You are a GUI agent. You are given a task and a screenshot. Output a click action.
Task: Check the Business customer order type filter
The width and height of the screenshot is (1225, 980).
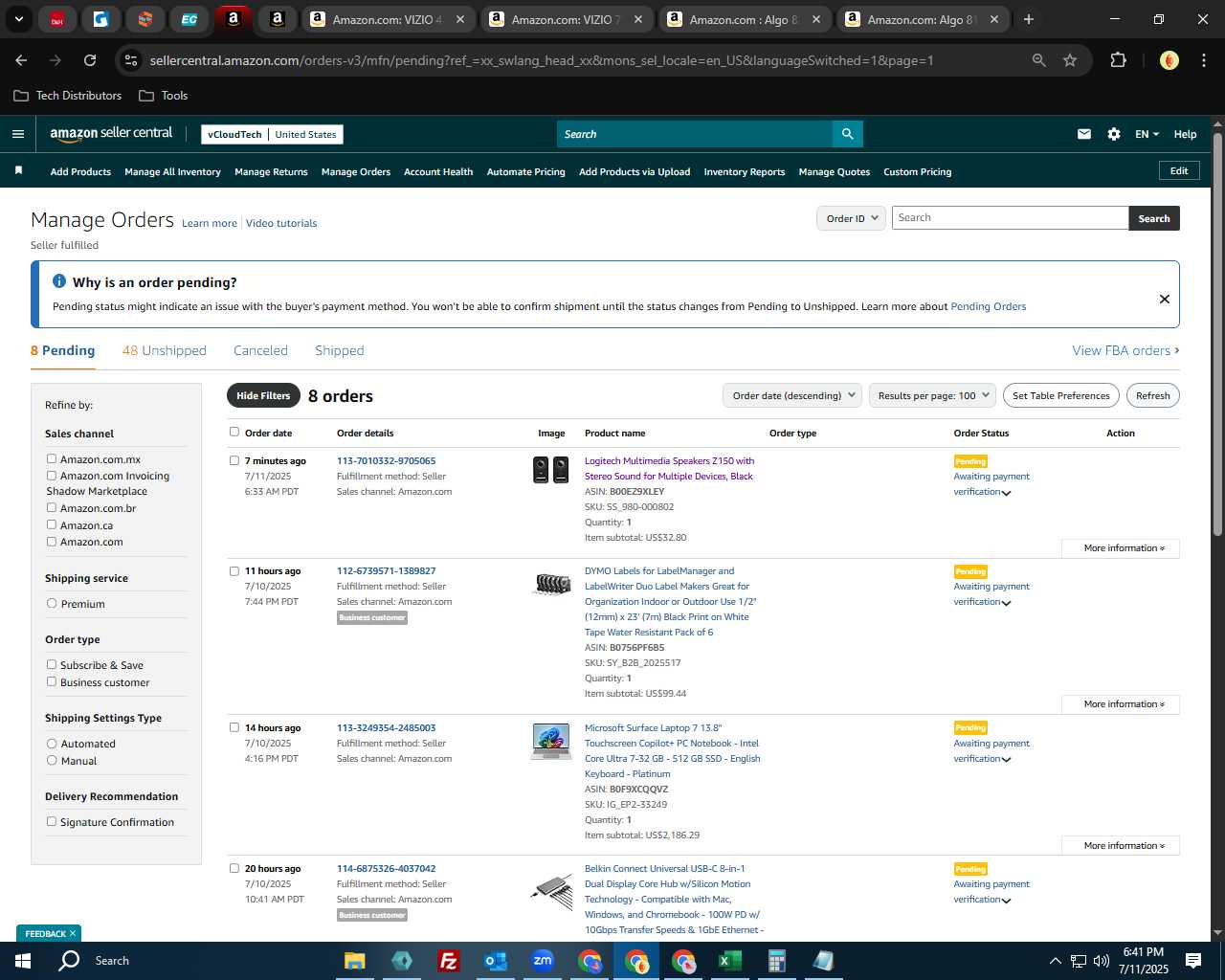click(x=52, y=682)
